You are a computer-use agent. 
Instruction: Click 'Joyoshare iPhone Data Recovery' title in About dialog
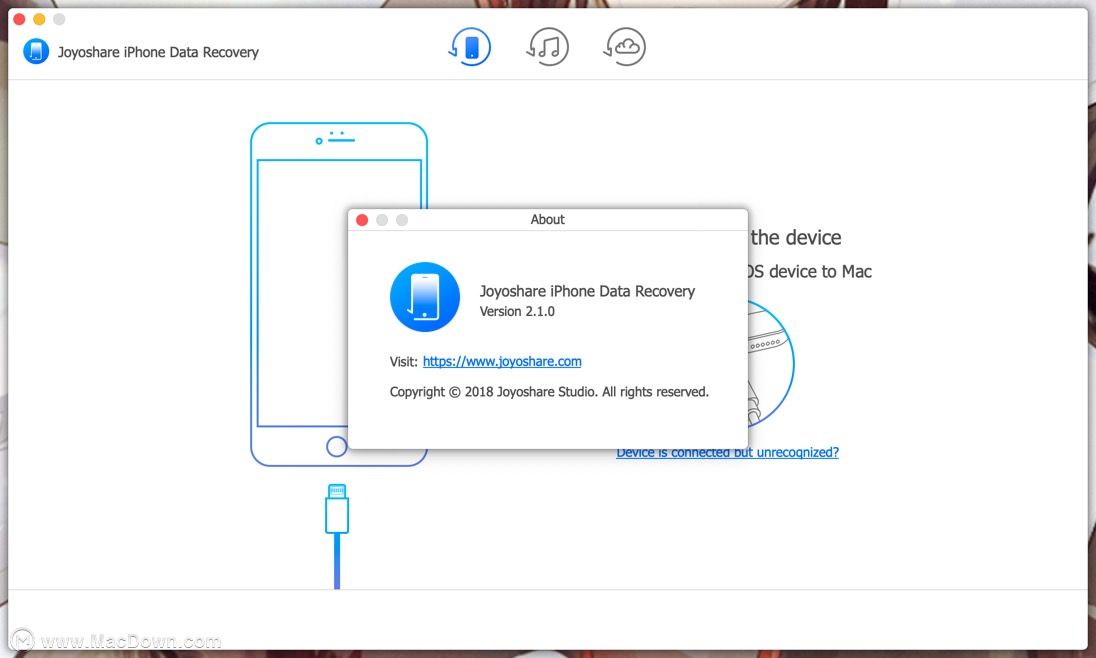(x=587, y=291)
